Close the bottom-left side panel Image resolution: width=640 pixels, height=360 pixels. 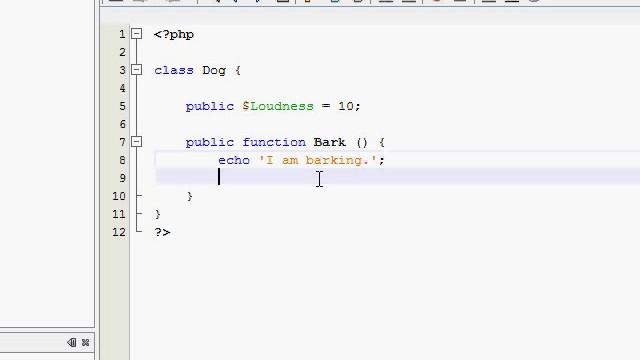point(85,342)
